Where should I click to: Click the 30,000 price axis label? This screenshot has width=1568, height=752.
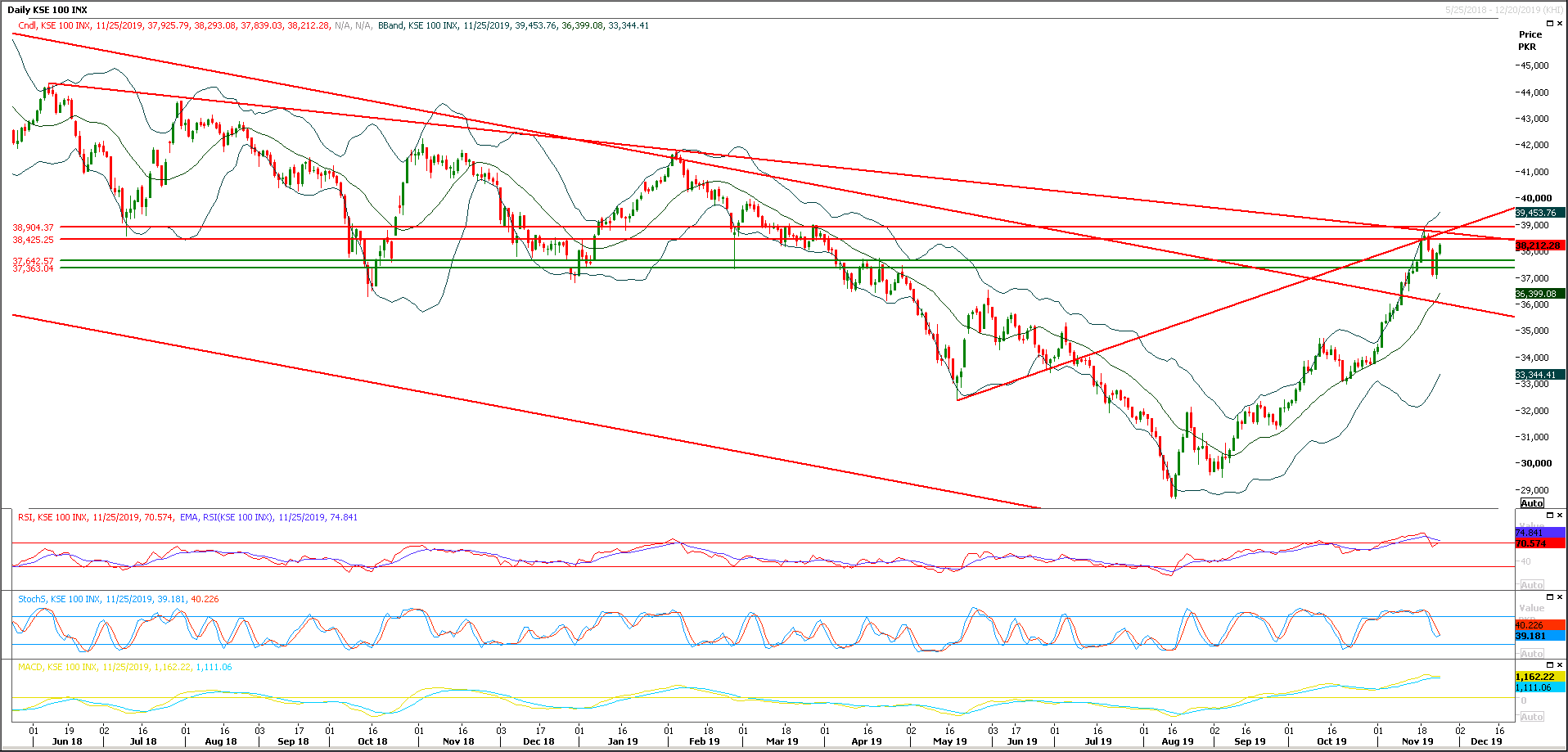pos(1536,463)
